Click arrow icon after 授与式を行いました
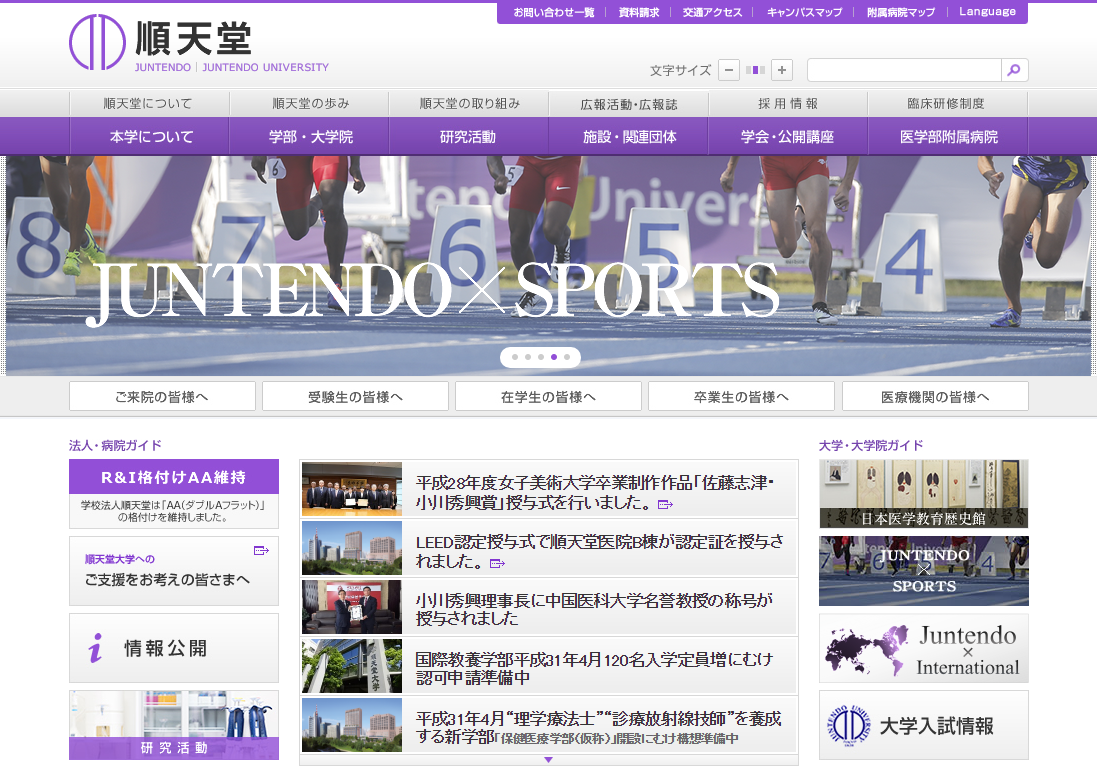Image resolution: width=1097 pixels, height=766 pixels. (x=665, y=504)
